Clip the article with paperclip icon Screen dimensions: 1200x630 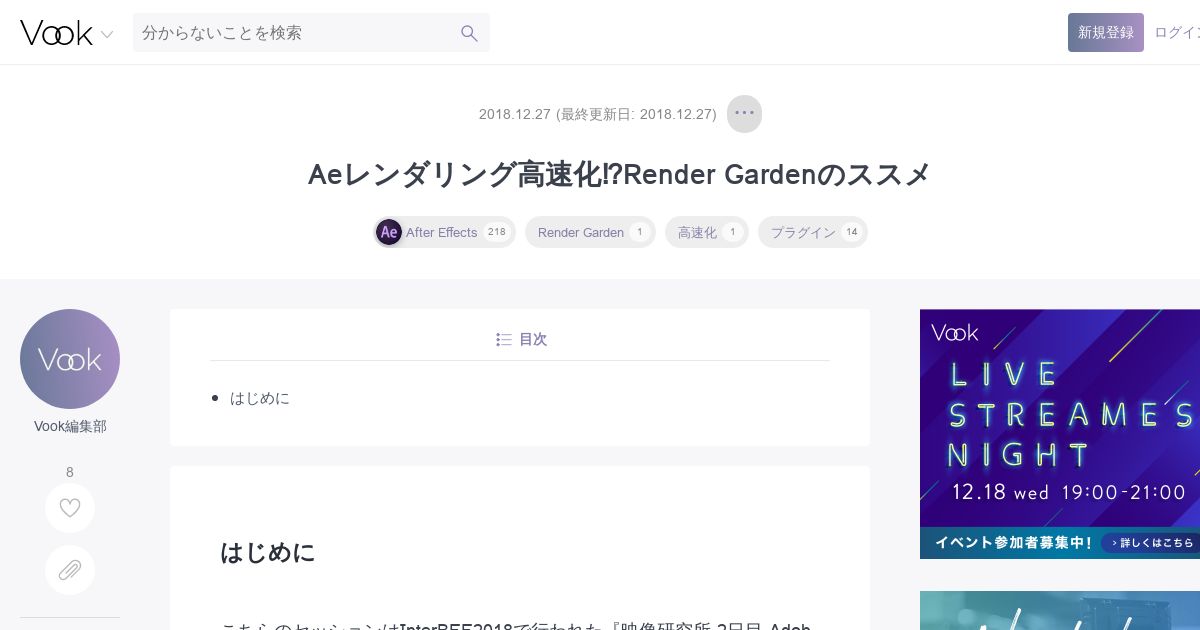click(70, 570)
